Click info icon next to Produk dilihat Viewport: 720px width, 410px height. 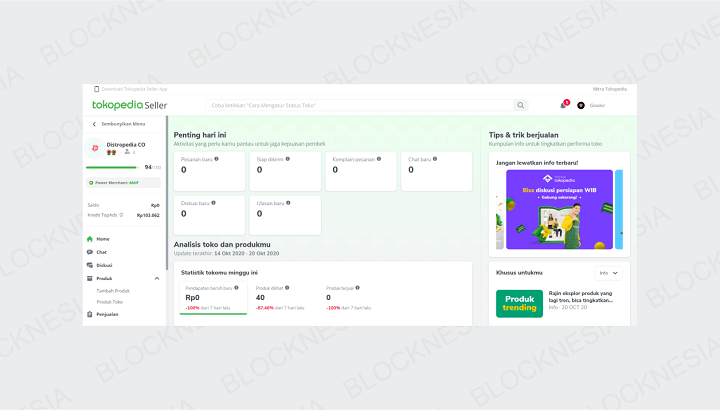(x=287, y=288)
